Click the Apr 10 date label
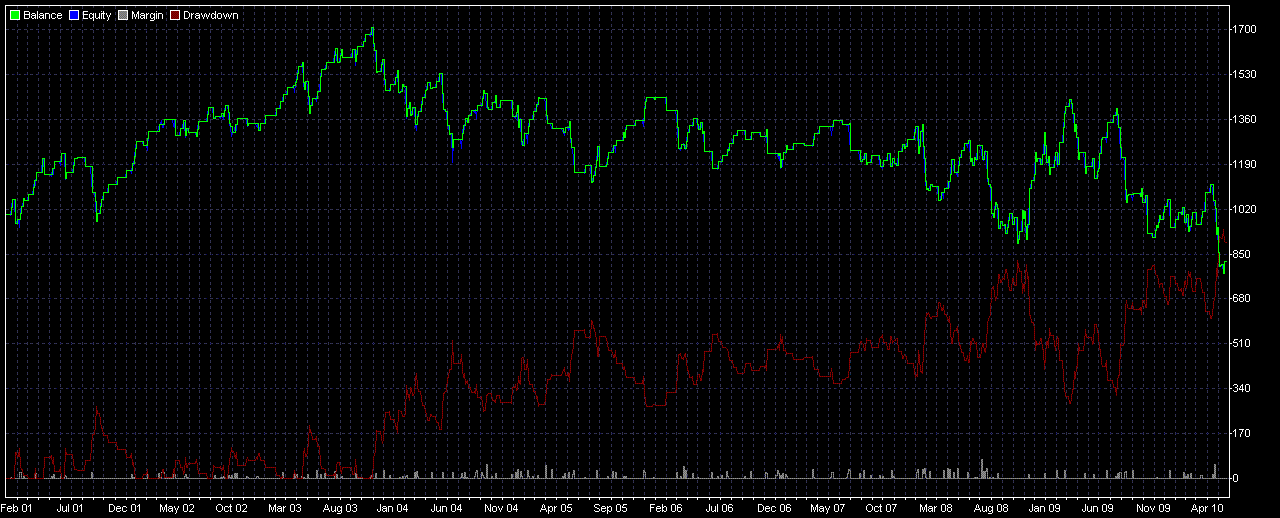Screen dimensions: 1280x518 [1208, 508]
